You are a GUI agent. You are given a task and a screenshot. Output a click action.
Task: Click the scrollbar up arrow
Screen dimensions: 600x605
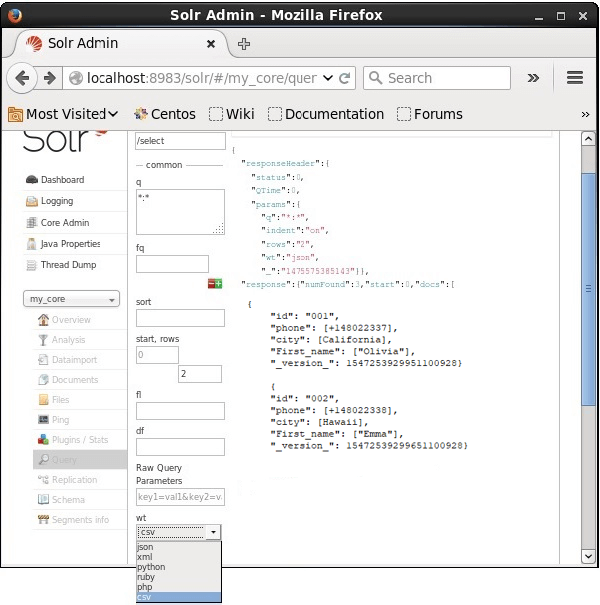588,139
